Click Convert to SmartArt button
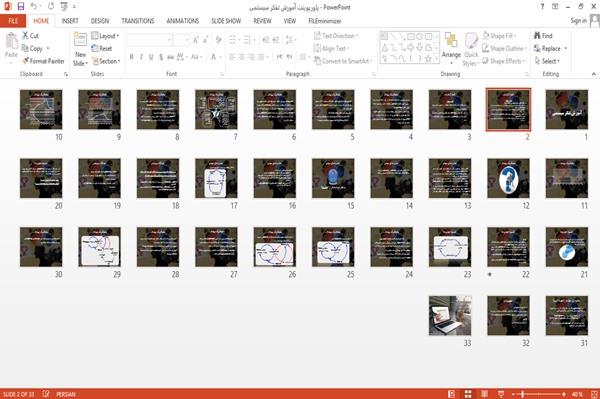 [343, 61]
